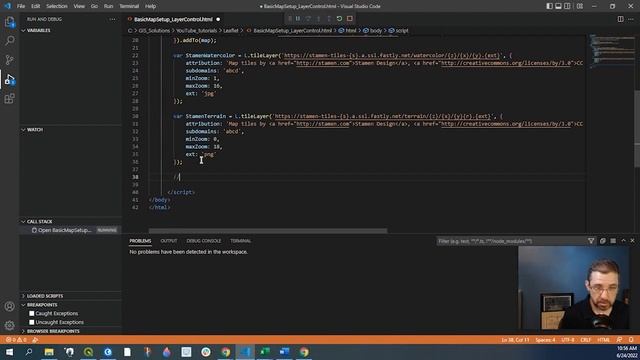Switch to the Output panel tab
Image resolution: width=640 pixels, height=360 pixels.
(169, 241)
